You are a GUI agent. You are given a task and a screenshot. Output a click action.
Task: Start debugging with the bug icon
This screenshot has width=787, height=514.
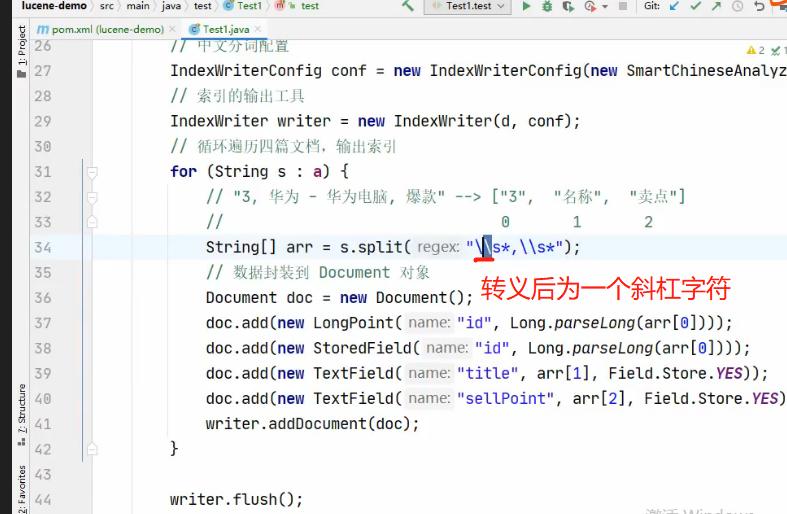(x=547, y=6)
